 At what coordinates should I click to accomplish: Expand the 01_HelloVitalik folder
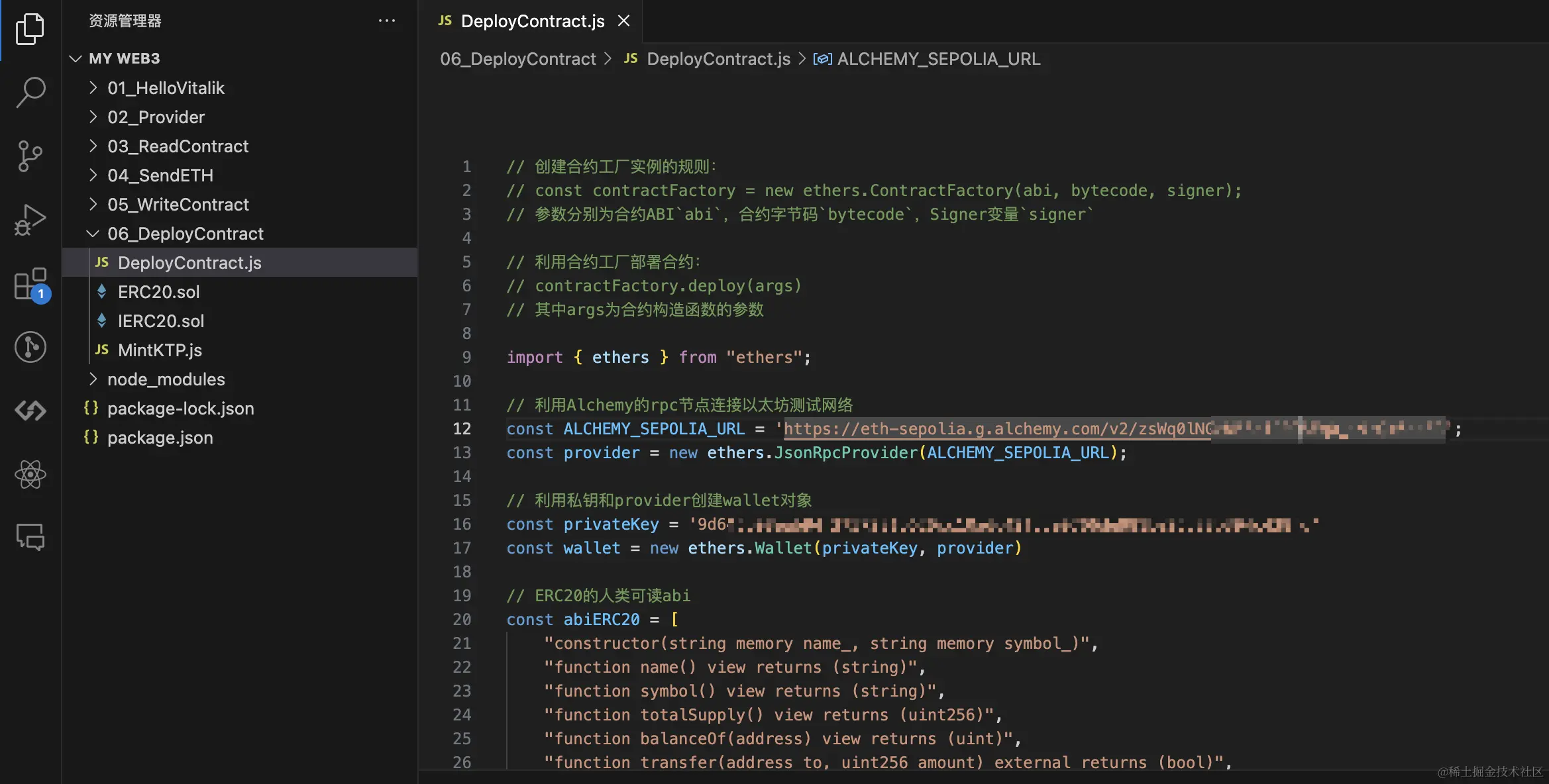click(x=166, y=88)
